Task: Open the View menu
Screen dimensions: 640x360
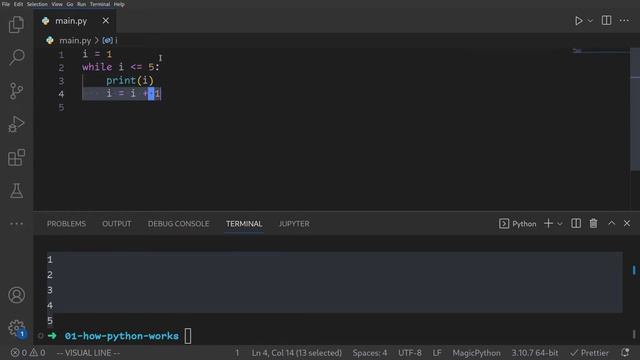Action: coord(57,4)
